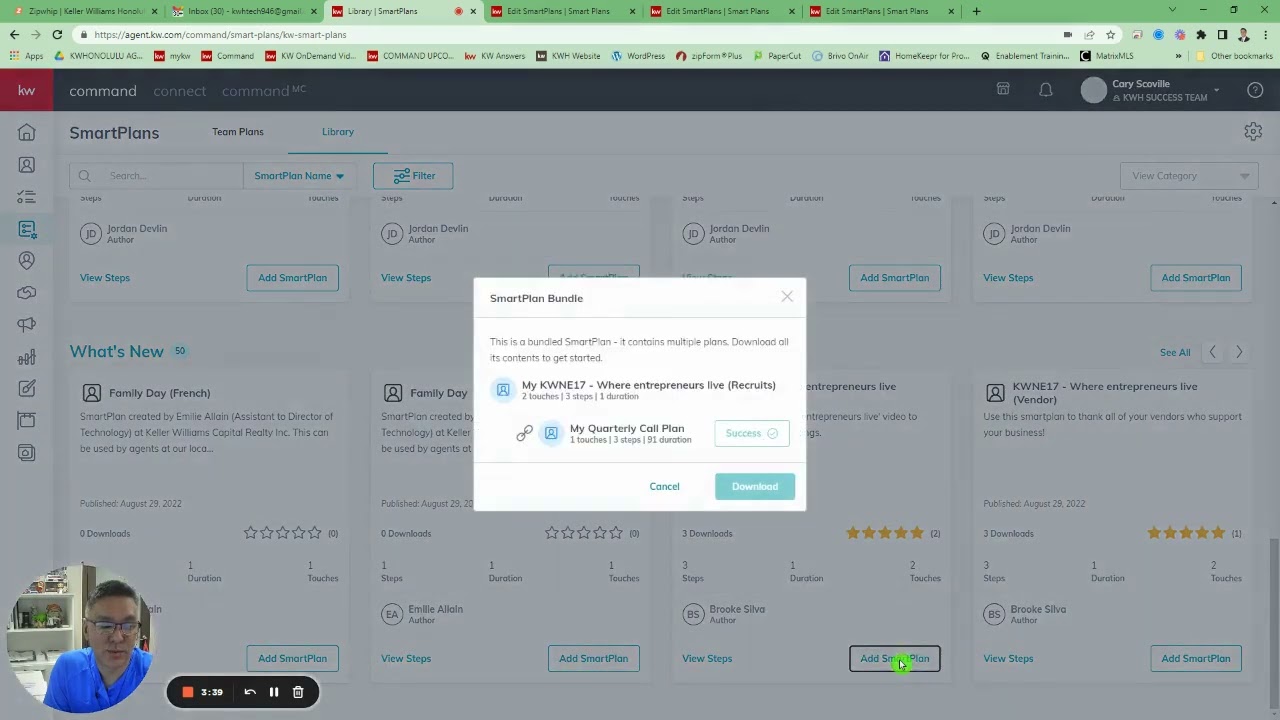This screenshot has height=720, width=1280.
Task: Open the command section in the header
Action: [x=103, y=91]
